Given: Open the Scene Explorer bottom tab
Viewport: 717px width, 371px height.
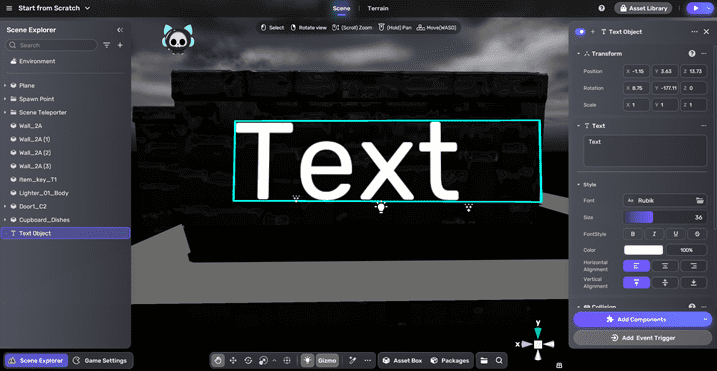Looking at the screenshot, I should (36, 360).
